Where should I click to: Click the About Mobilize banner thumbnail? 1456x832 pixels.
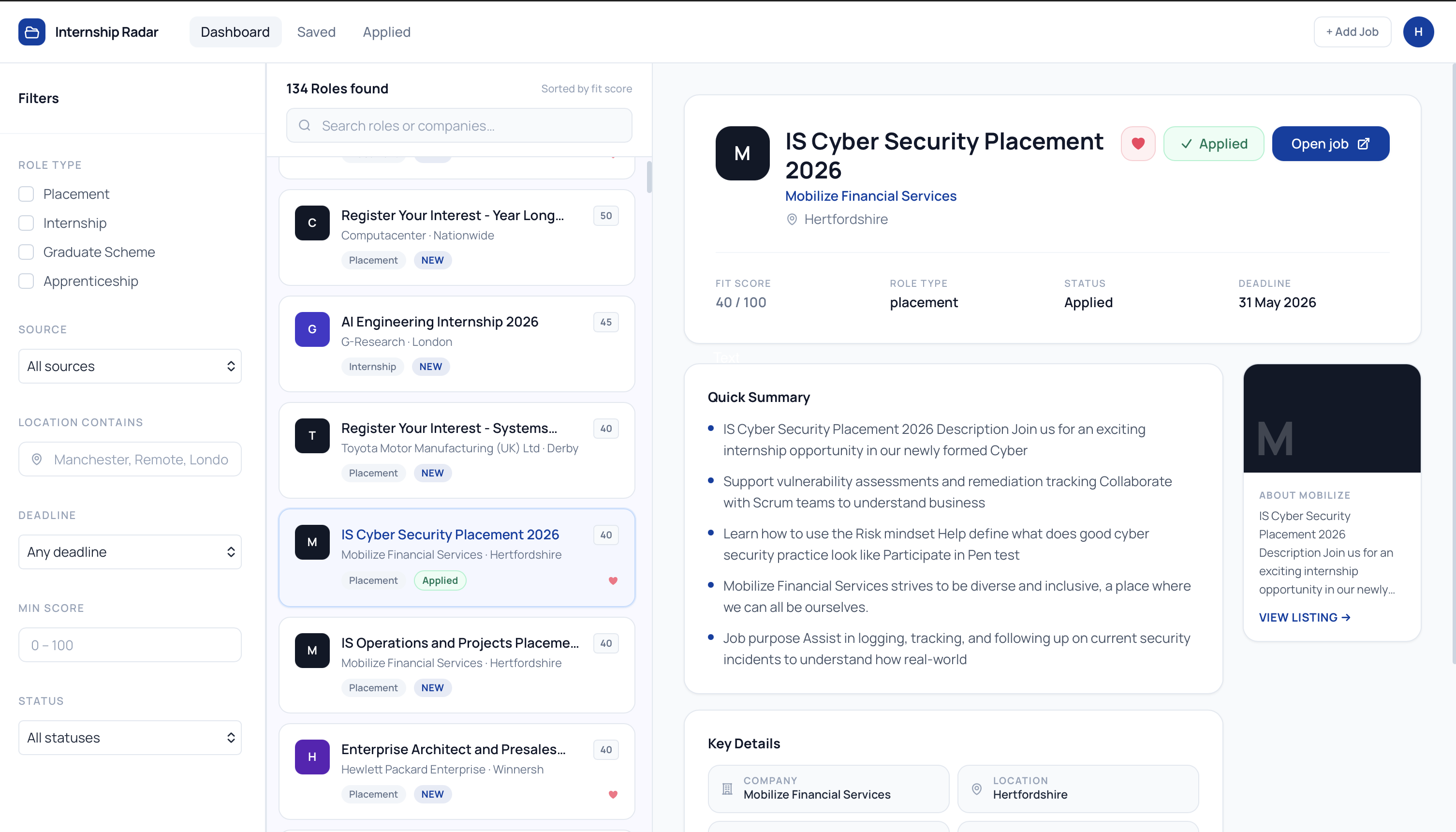[x=1331, y=418]
